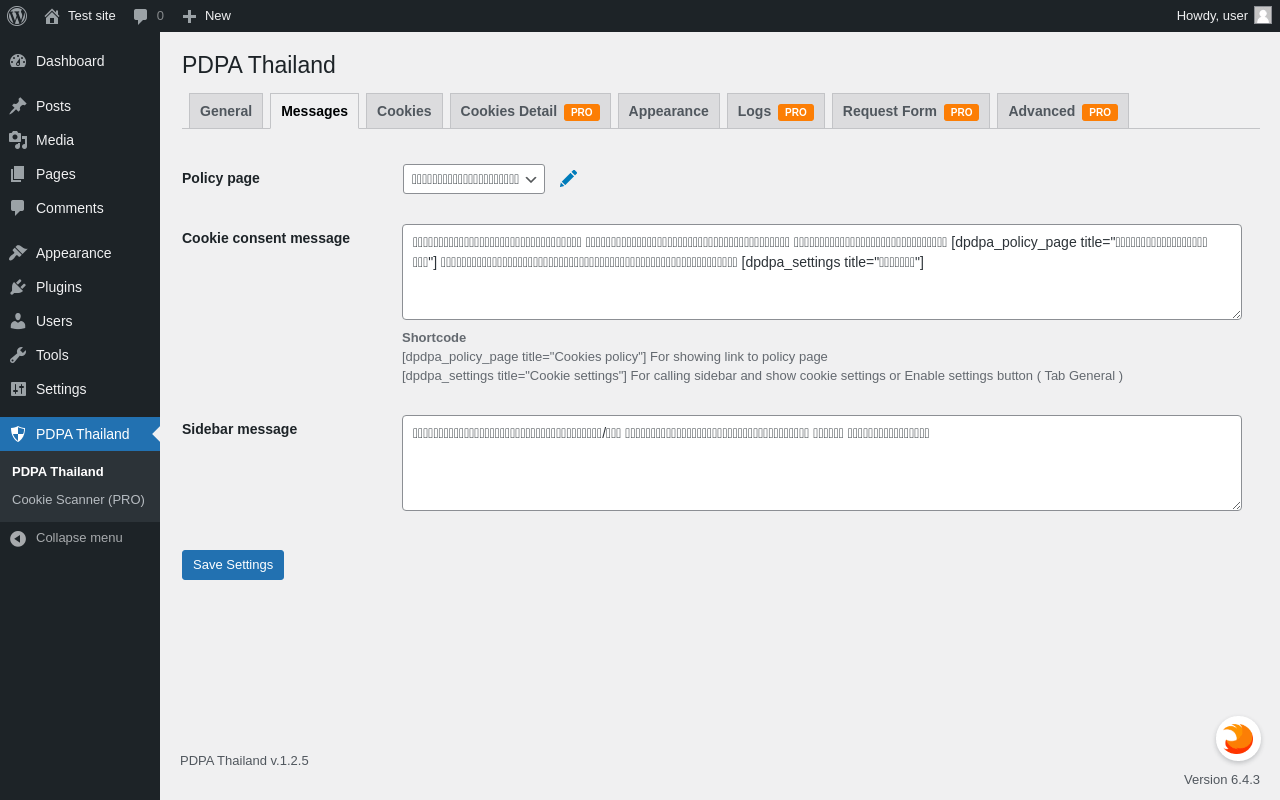The height and width of the screenshot is (800, 1280).
Task: Click inside the Cookie consent message textarea
Action: tap(822, 272)
